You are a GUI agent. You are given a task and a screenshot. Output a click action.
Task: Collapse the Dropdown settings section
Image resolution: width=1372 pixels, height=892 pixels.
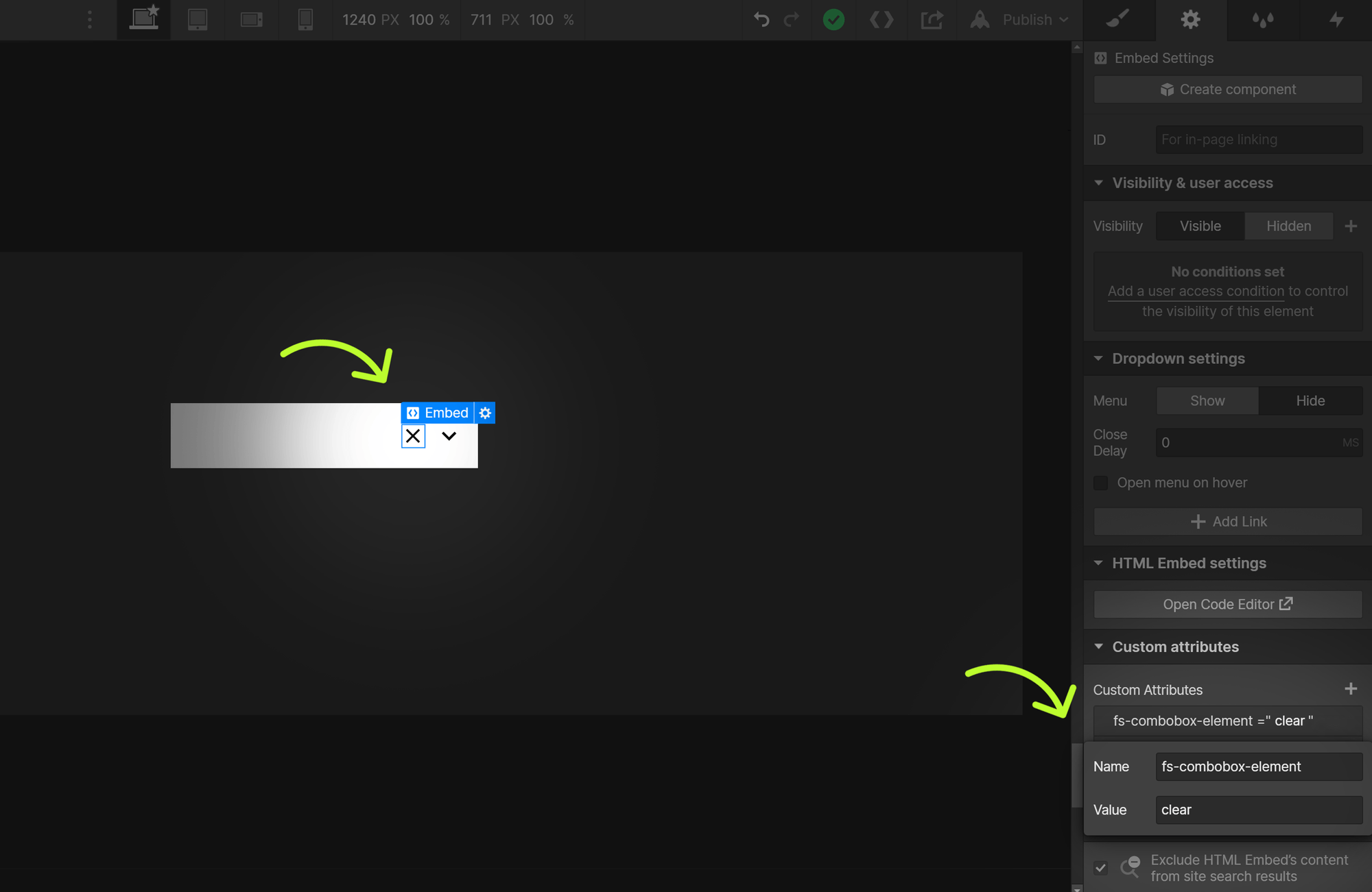tap(1098, 358)
